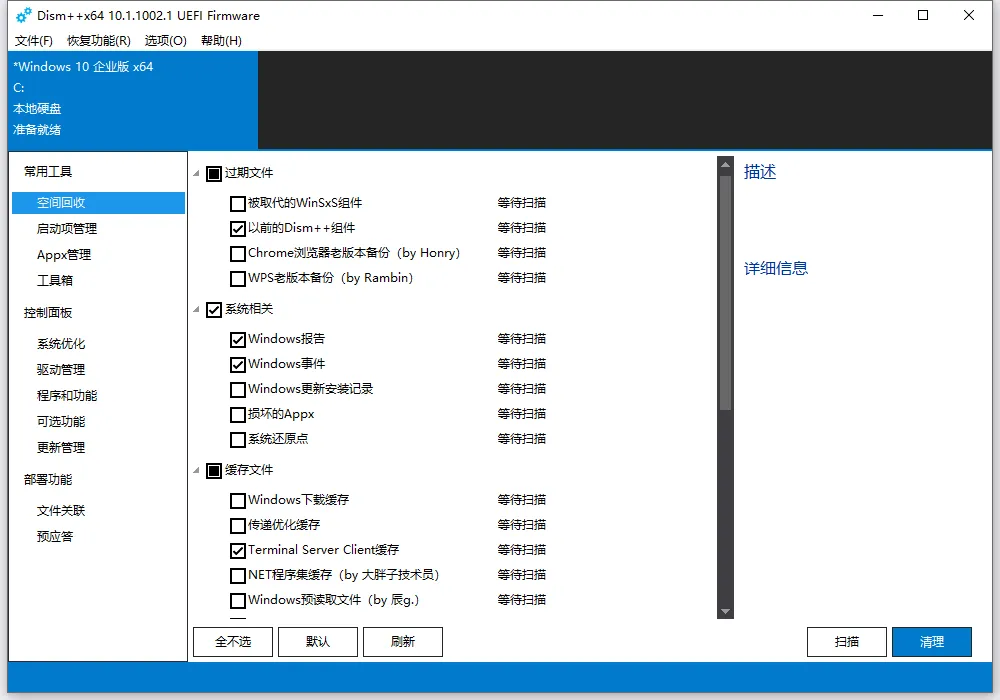
Task: Check 传递优化缓存 checkbox
Action: tap(237, 525)
